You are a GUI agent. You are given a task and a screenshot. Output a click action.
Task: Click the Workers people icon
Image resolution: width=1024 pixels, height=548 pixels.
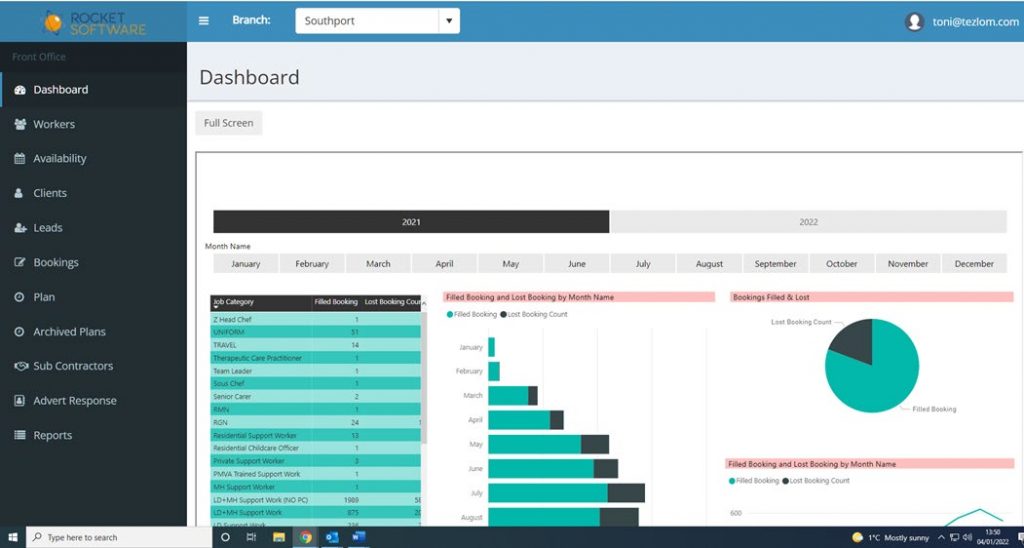[x=20, y=124]
